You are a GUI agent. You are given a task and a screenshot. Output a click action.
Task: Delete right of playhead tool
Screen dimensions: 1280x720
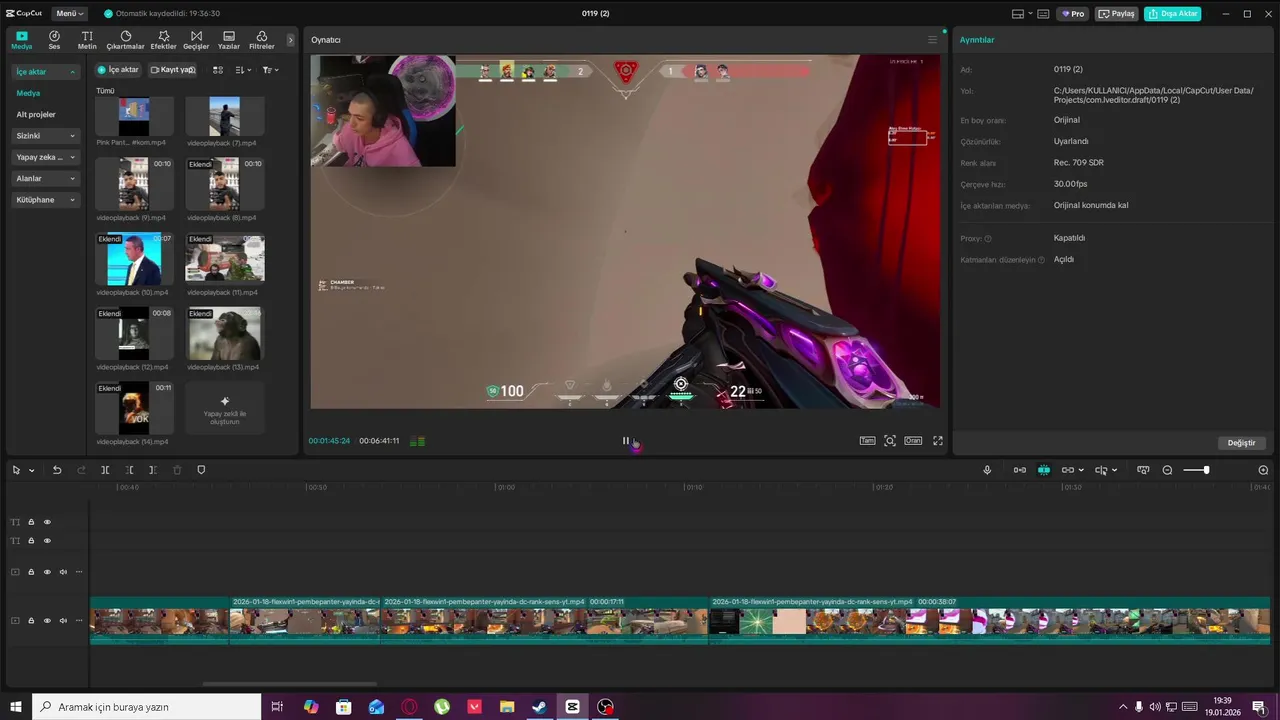153,470
